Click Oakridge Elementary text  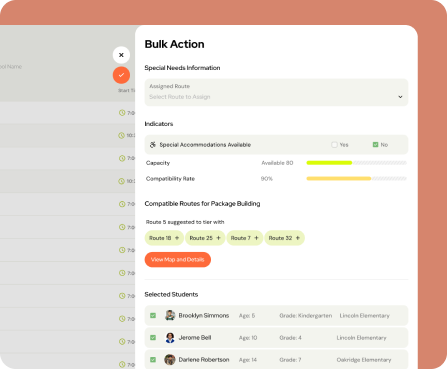pyautogui.click(x=364, y=360)
